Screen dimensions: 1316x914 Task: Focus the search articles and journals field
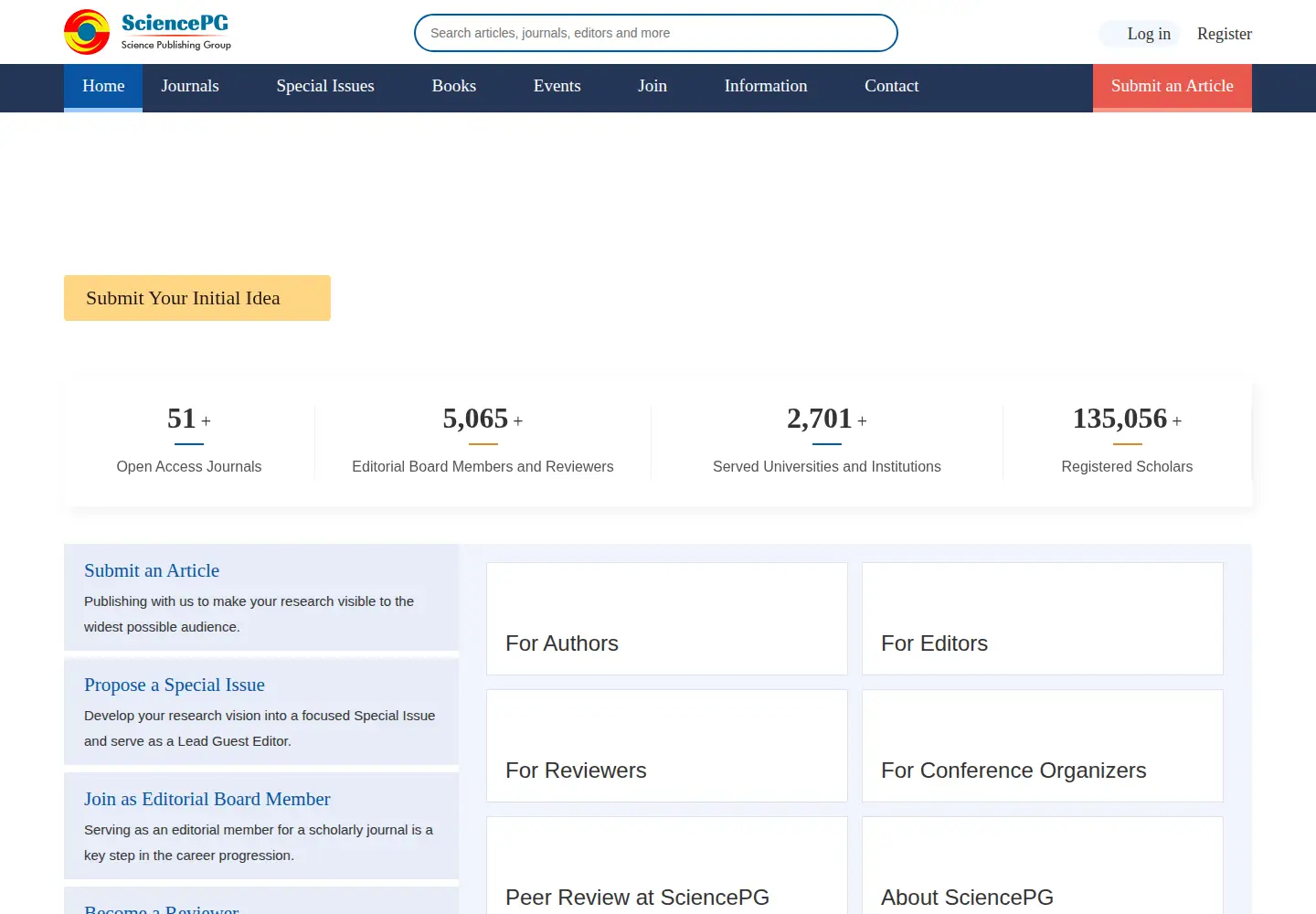pyautogui.click(x=656, y=33)
